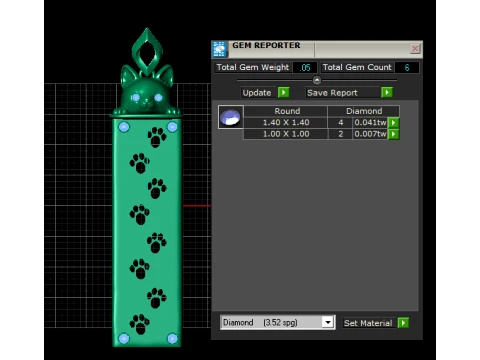The image size is (480, 360).
Task: Click the Save Report button label
Action: click(343, 93)
